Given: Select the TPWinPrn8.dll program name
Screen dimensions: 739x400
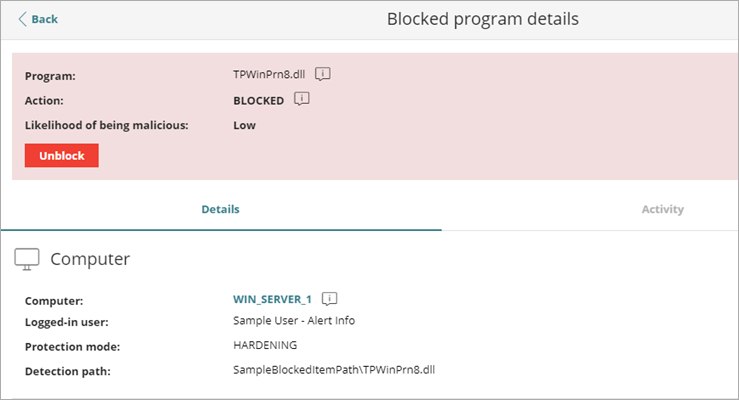Looking at the screenshot, I should pyautogui.click(x=269, y=75).
